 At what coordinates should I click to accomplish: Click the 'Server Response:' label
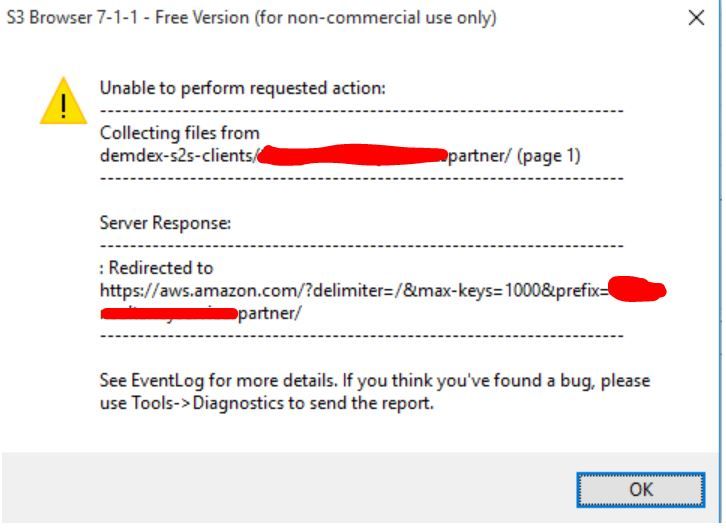coord(165,223)
